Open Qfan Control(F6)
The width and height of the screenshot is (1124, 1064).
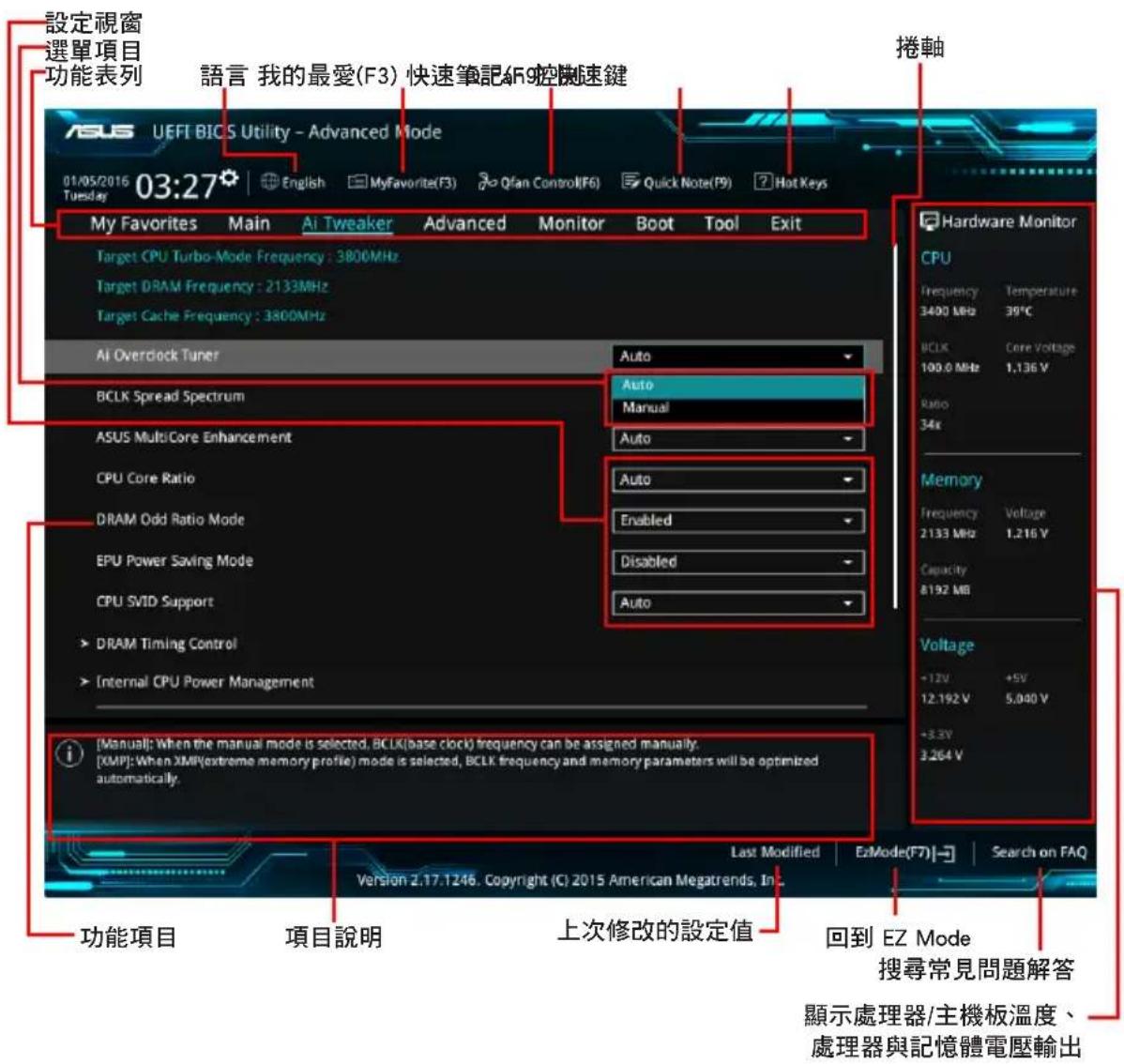click(x=550, y=183)
